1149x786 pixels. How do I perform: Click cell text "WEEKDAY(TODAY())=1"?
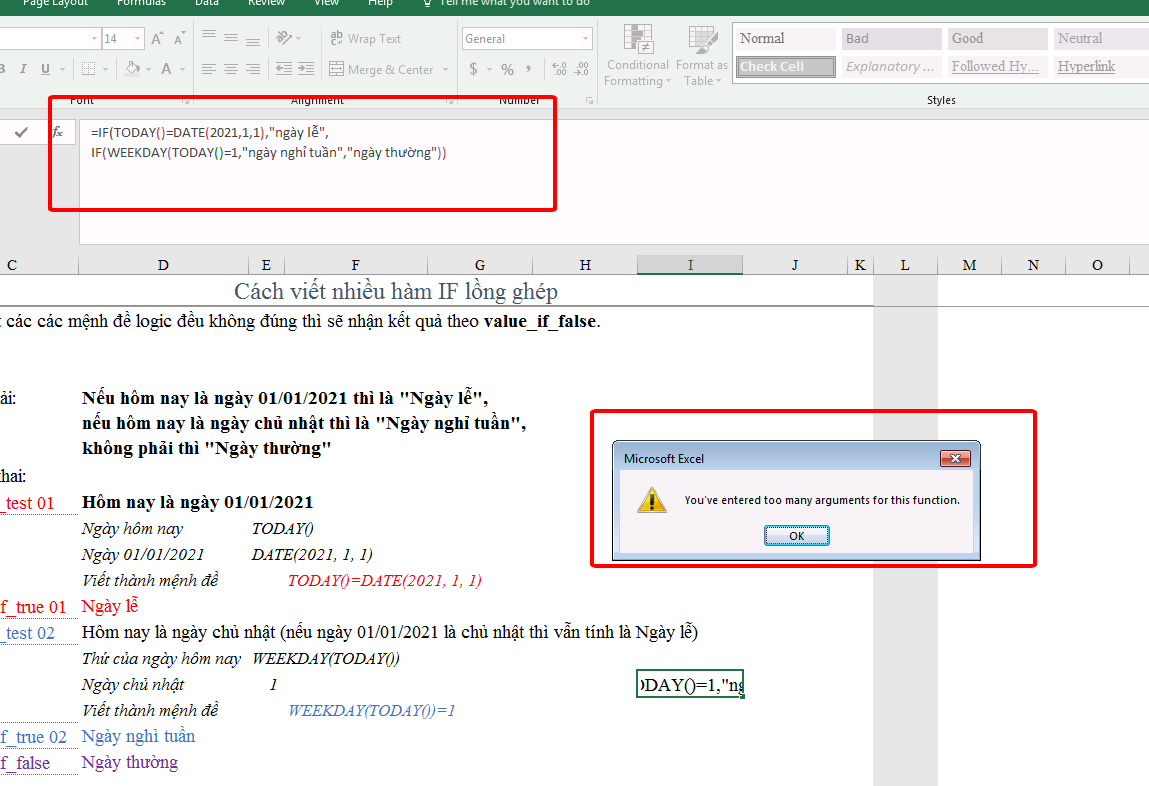pyautogui.click(x=372, y=711)
